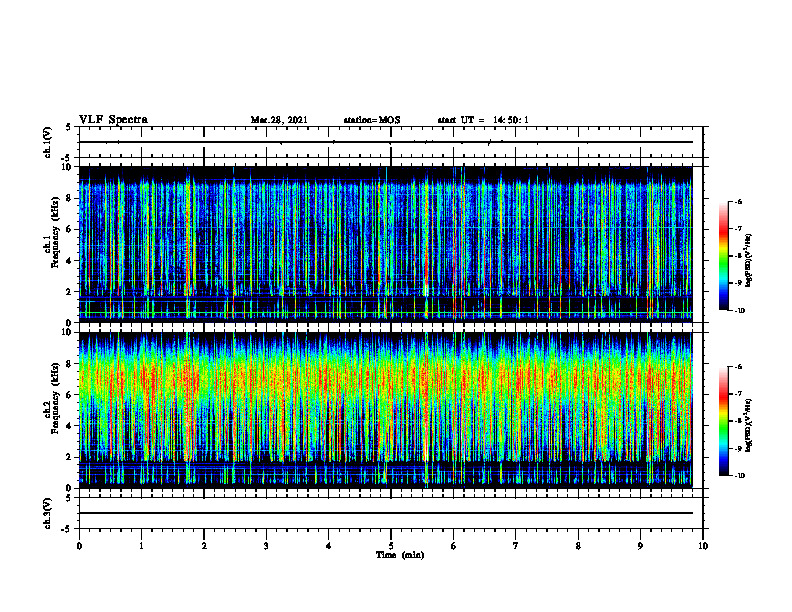Click time-axis tick label "2"
Image resolution: width=792 pixels, height=612 pixels.
pos(204,546)
